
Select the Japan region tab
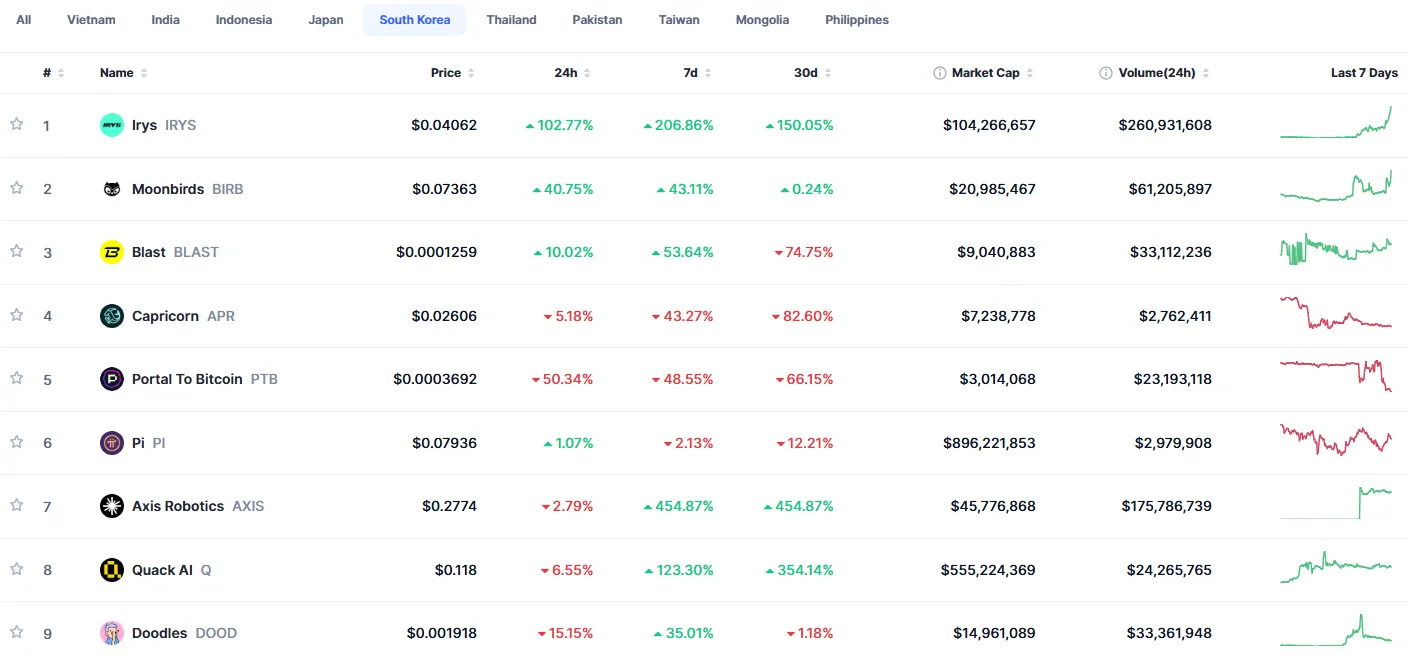coord(326,20)
